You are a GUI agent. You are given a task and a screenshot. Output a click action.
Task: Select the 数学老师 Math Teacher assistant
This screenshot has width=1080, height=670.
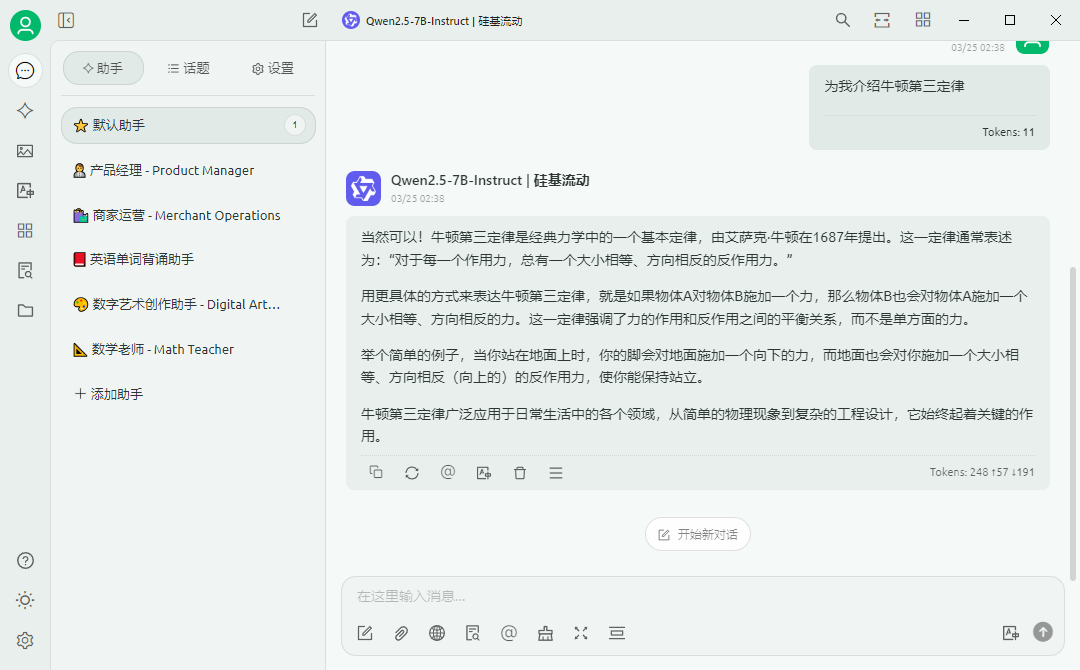pos(160,349)
